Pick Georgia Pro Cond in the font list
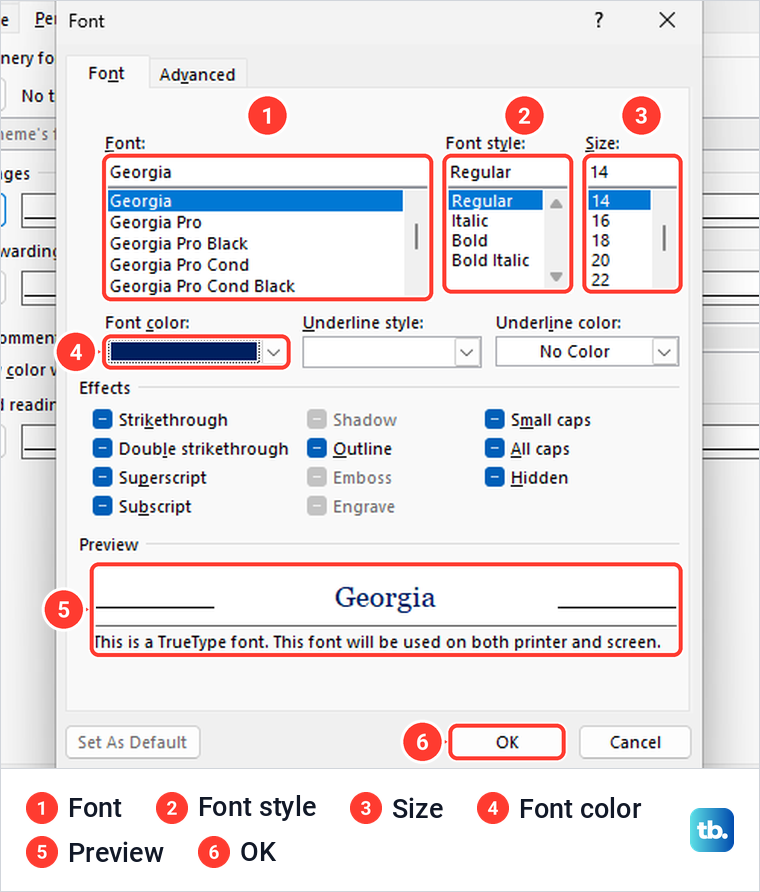760x892 pixels. 255,265
